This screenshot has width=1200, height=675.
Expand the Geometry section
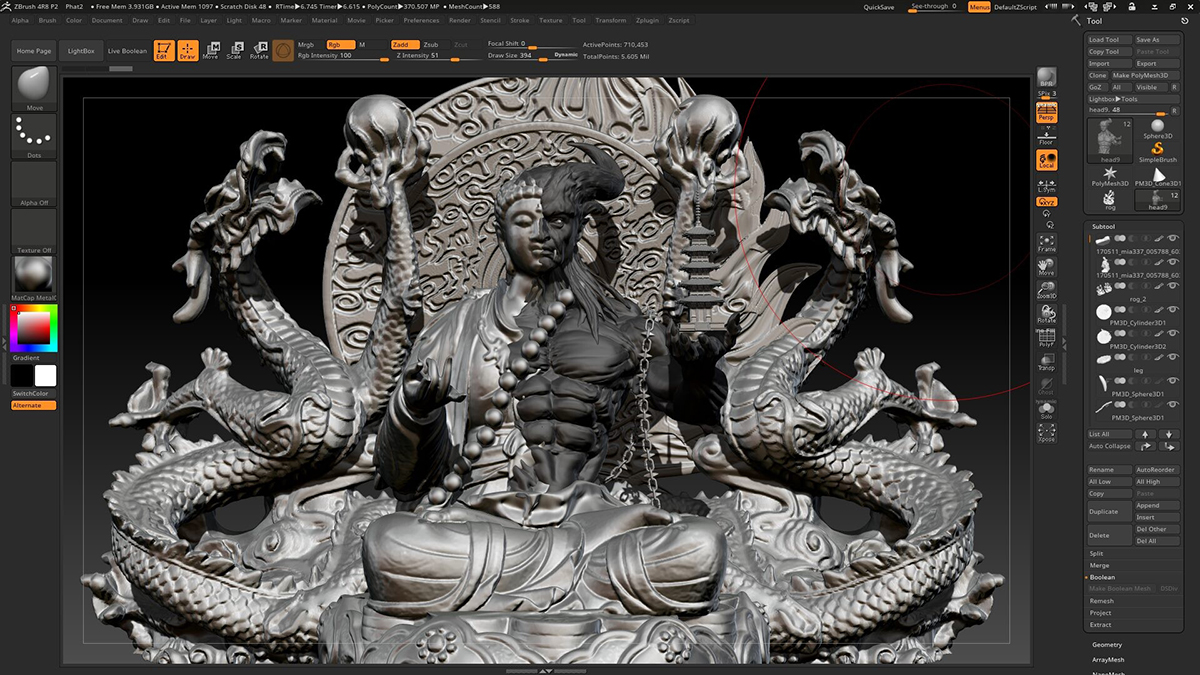pyautogui.click(x=1107, y=645)
